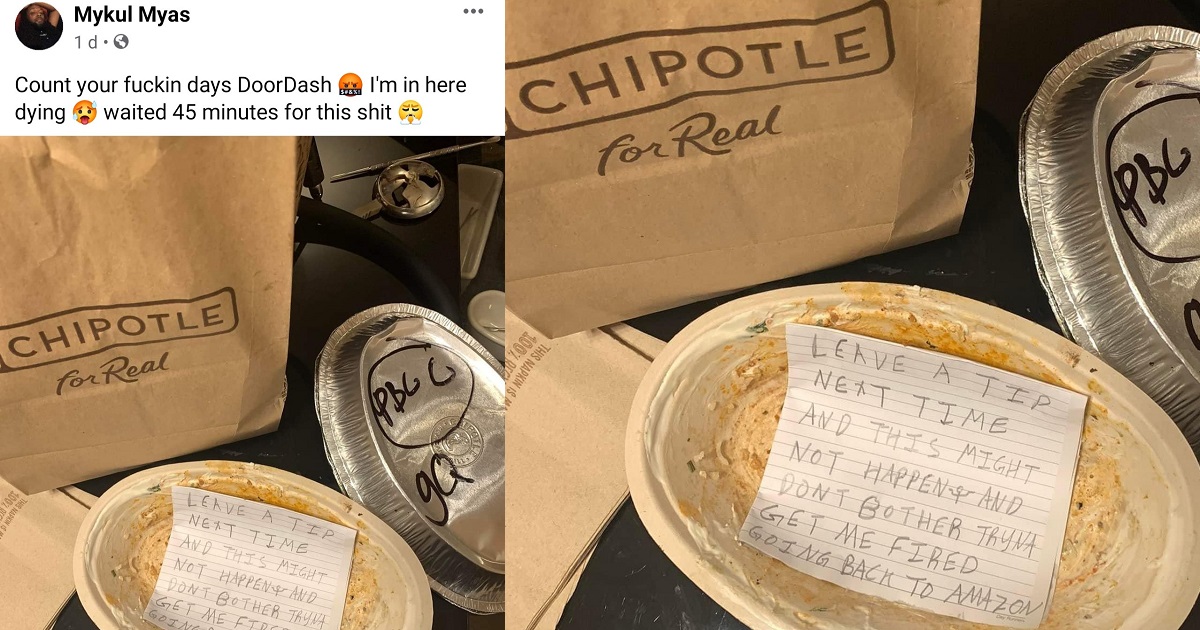Click the post caption mentioning DoorDash

click(241, 98)
